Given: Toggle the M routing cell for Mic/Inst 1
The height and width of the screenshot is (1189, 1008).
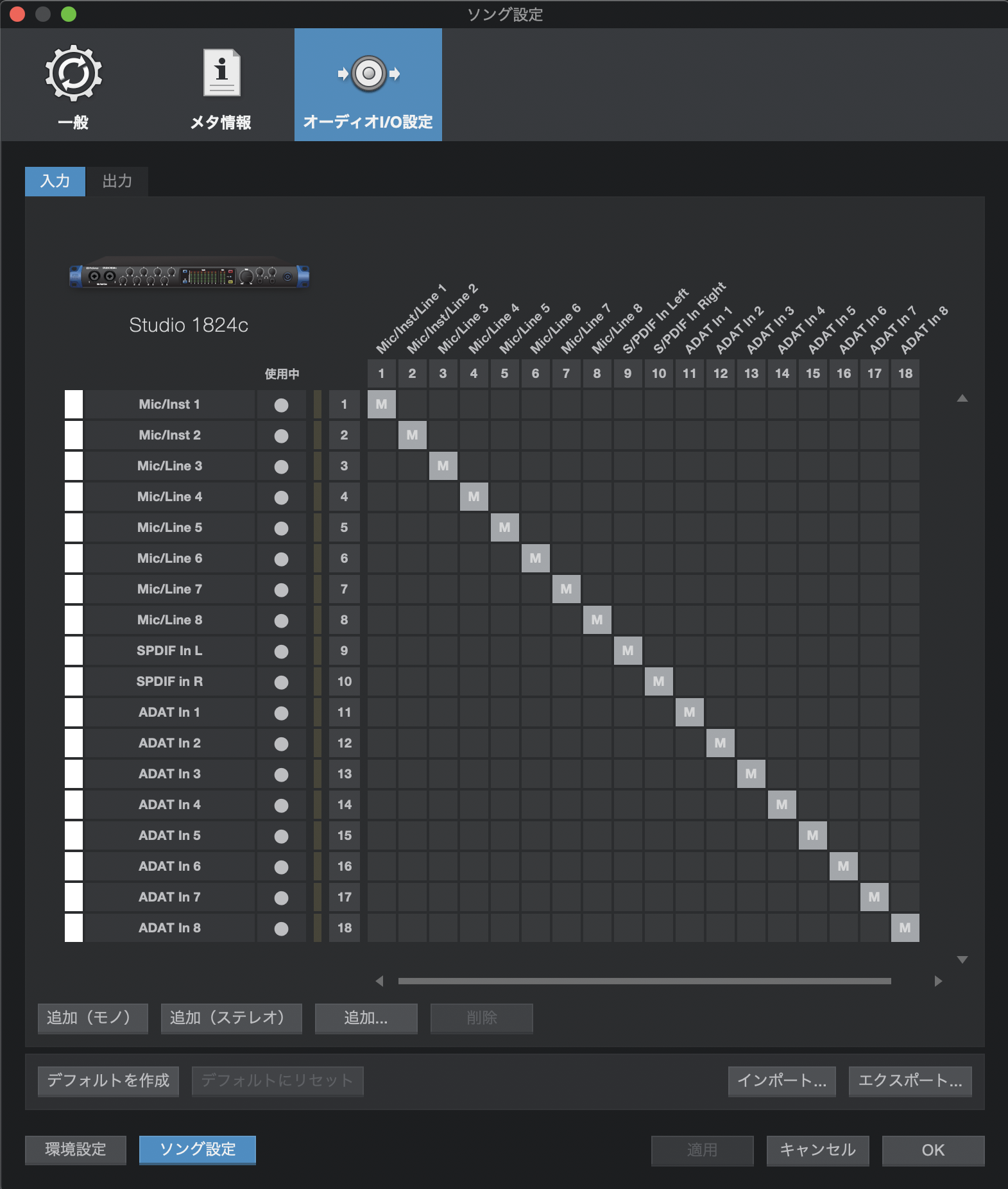Looking at the screenshot, I should [x=382, y=404].
